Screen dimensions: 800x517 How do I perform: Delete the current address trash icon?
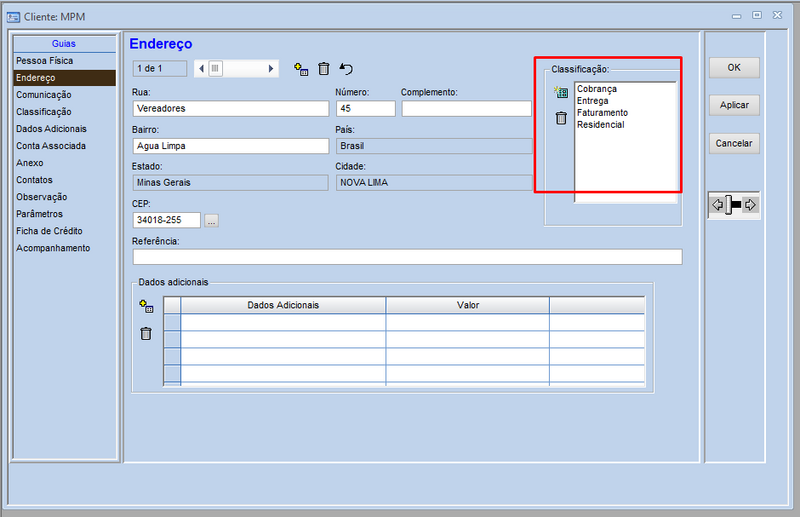323,68
